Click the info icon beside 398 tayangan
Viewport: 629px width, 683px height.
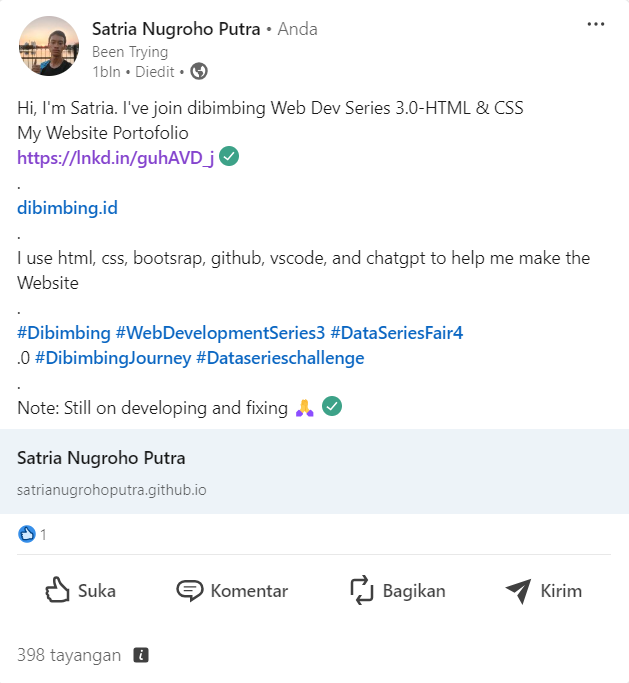click(x=141, y=655)
